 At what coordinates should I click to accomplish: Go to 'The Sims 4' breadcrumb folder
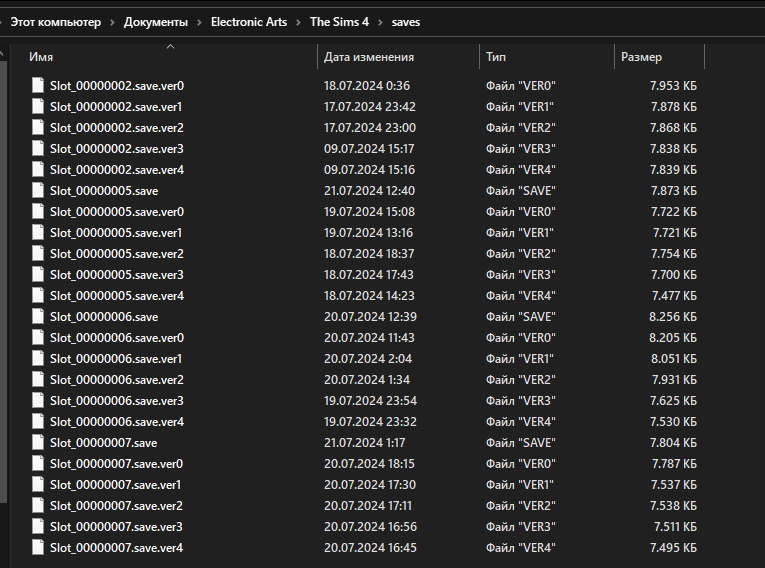pyautogui.click(x=340, y=22)
